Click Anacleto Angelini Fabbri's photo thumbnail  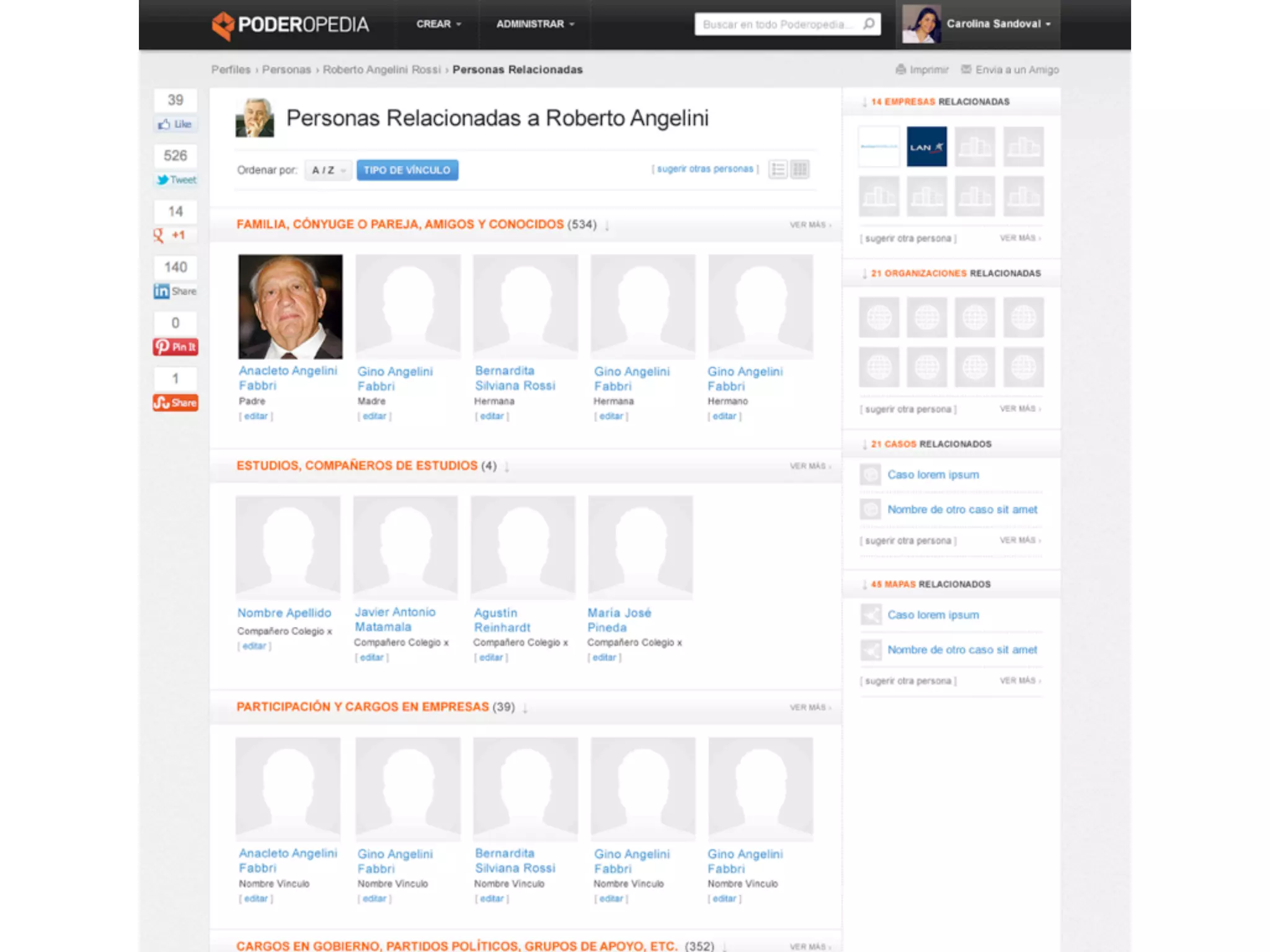coord(290,306)
